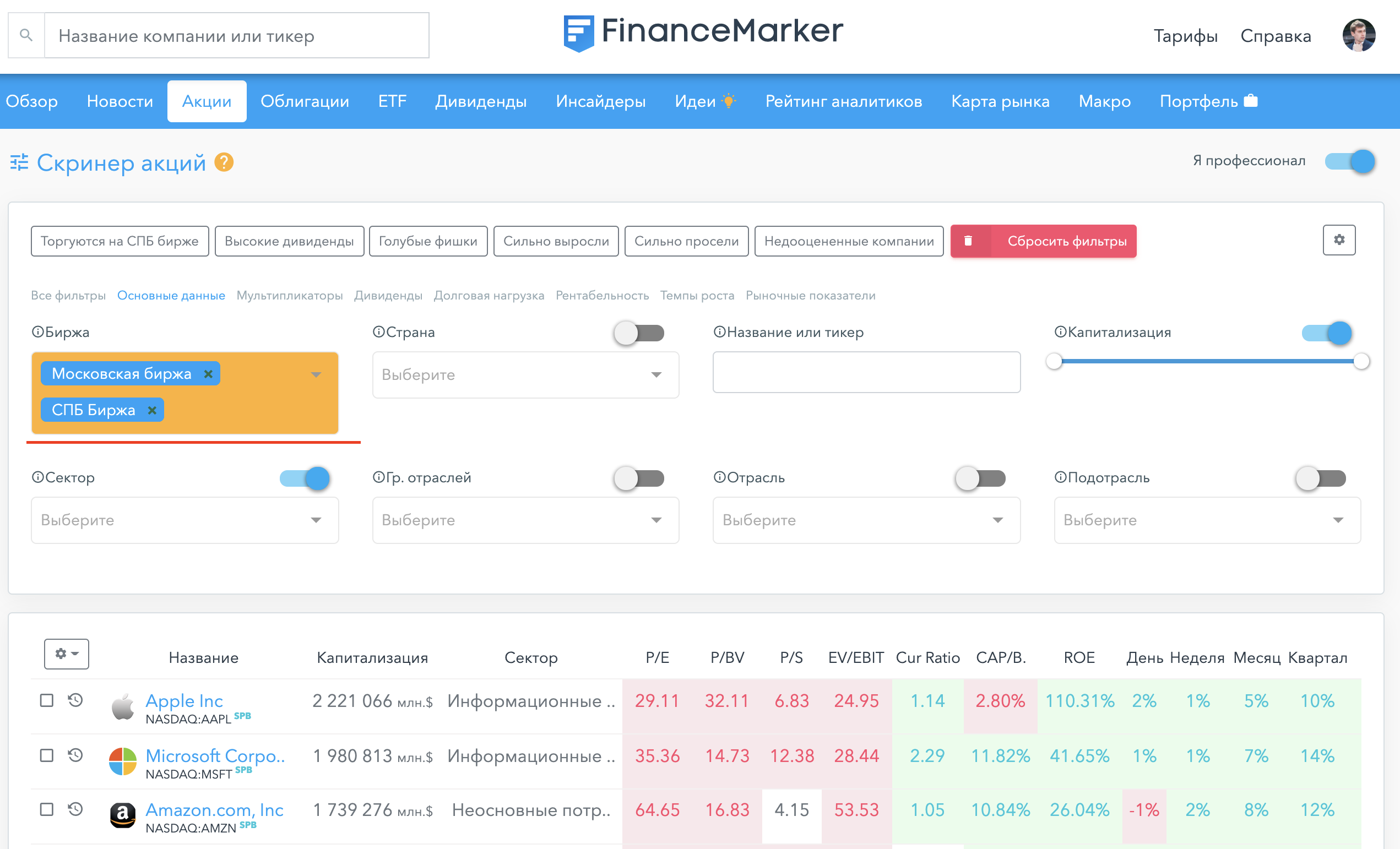Check the Apple Inc row checkbox

[x=47, y=700]
